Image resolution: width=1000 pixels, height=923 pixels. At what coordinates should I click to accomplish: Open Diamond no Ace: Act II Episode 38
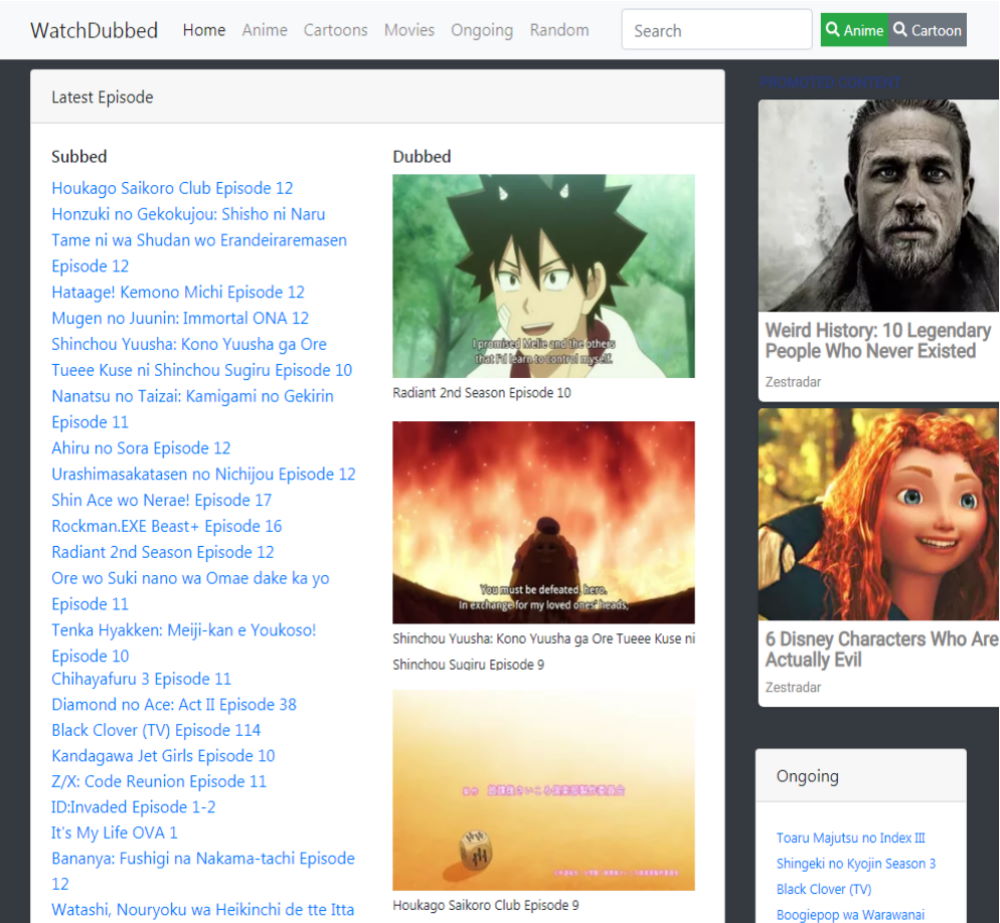tap(174, 704)
